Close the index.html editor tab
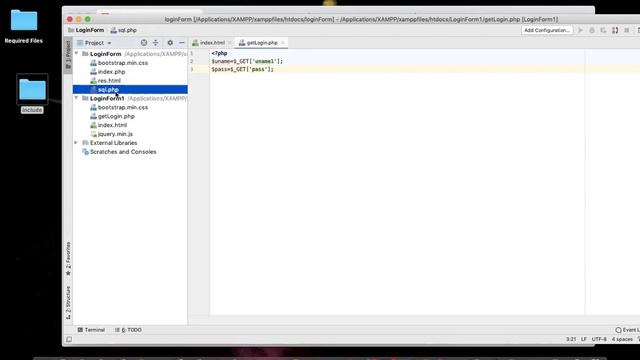The height and width of the screenshot is (360, 640). (230, 43)
